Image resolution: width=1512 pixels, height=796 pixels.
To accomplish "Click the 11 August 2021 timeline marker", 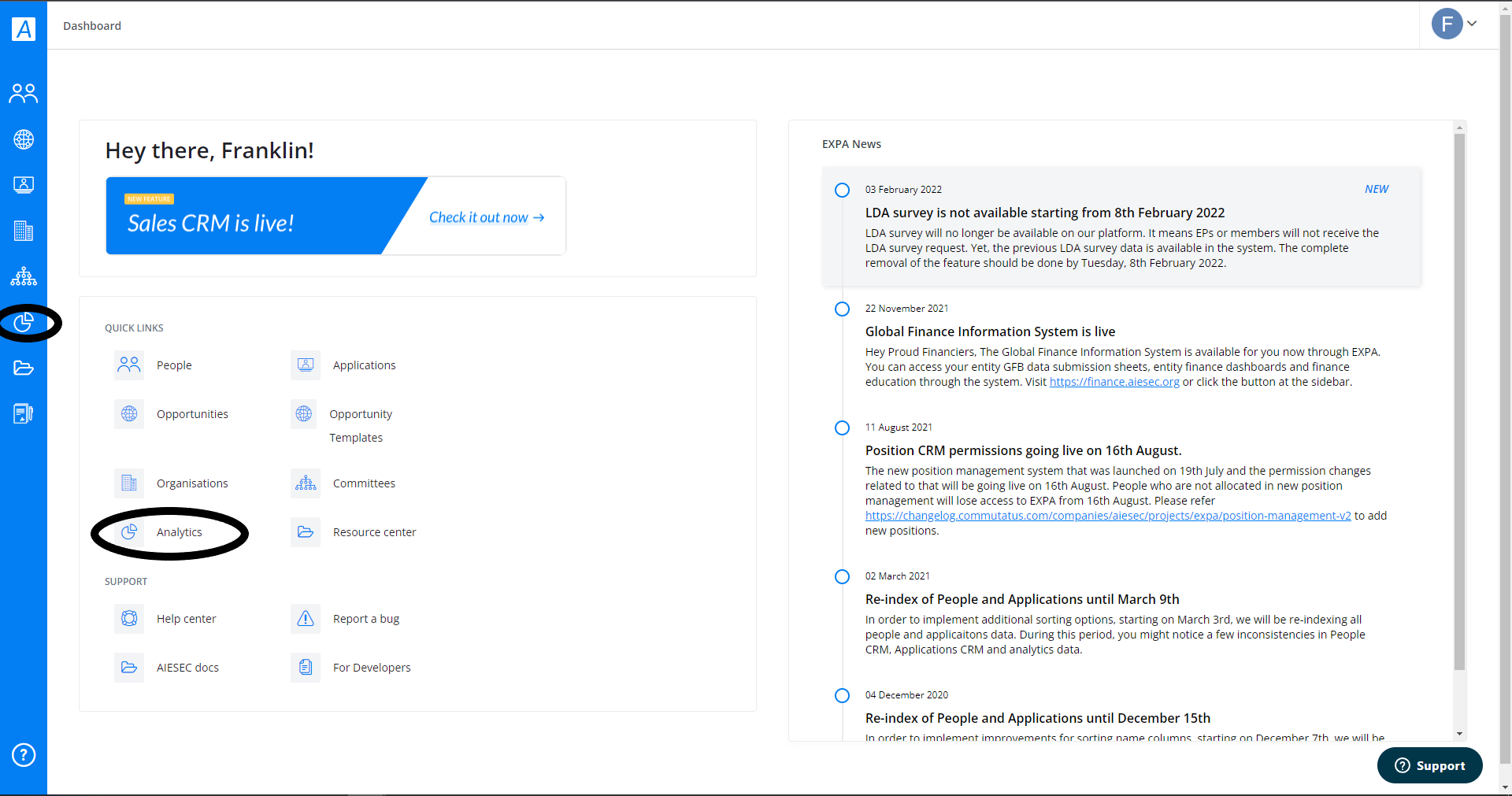I will coord(842,428).
